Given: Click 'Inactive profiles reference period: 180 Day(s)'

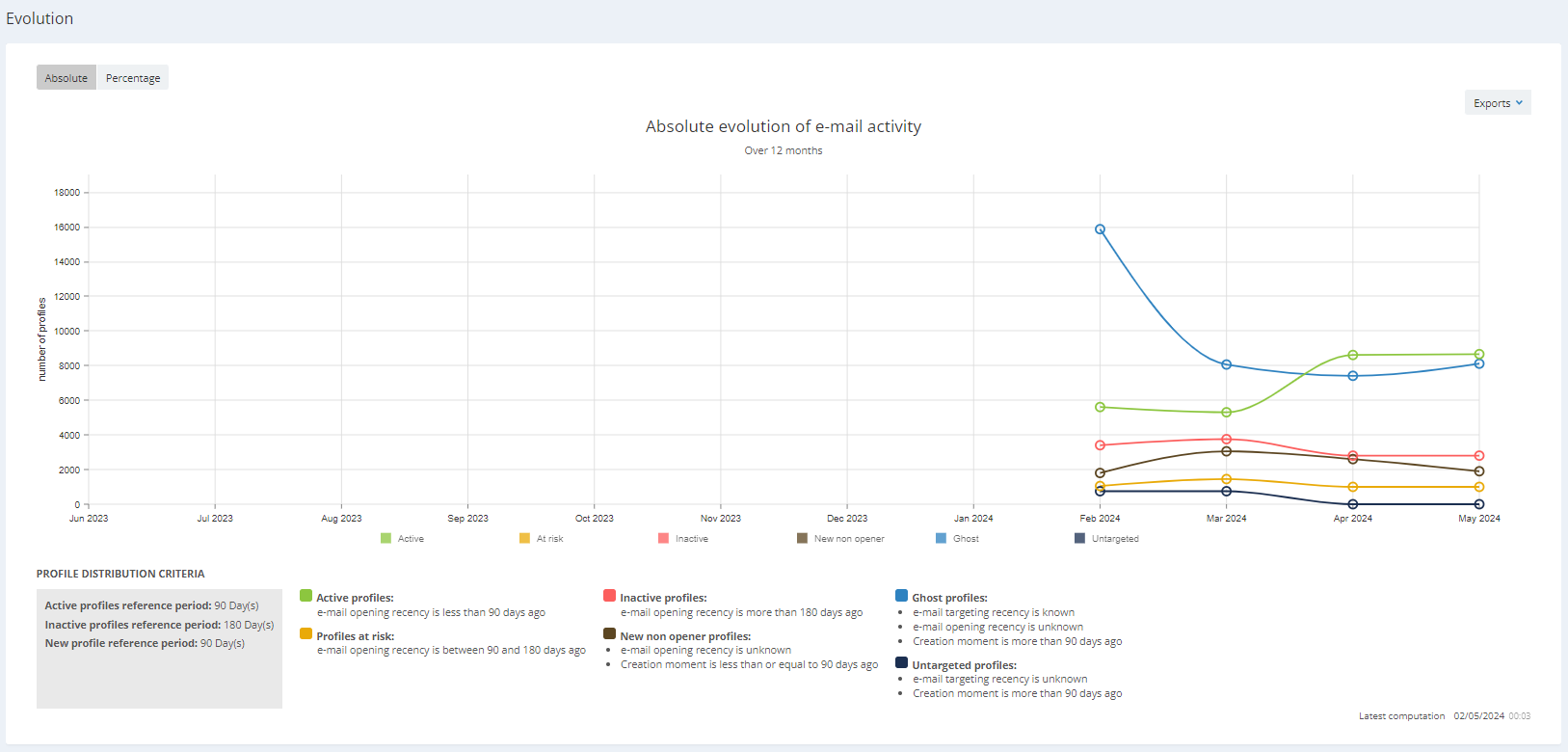Looking at the screenshot, I should (159, 625).
